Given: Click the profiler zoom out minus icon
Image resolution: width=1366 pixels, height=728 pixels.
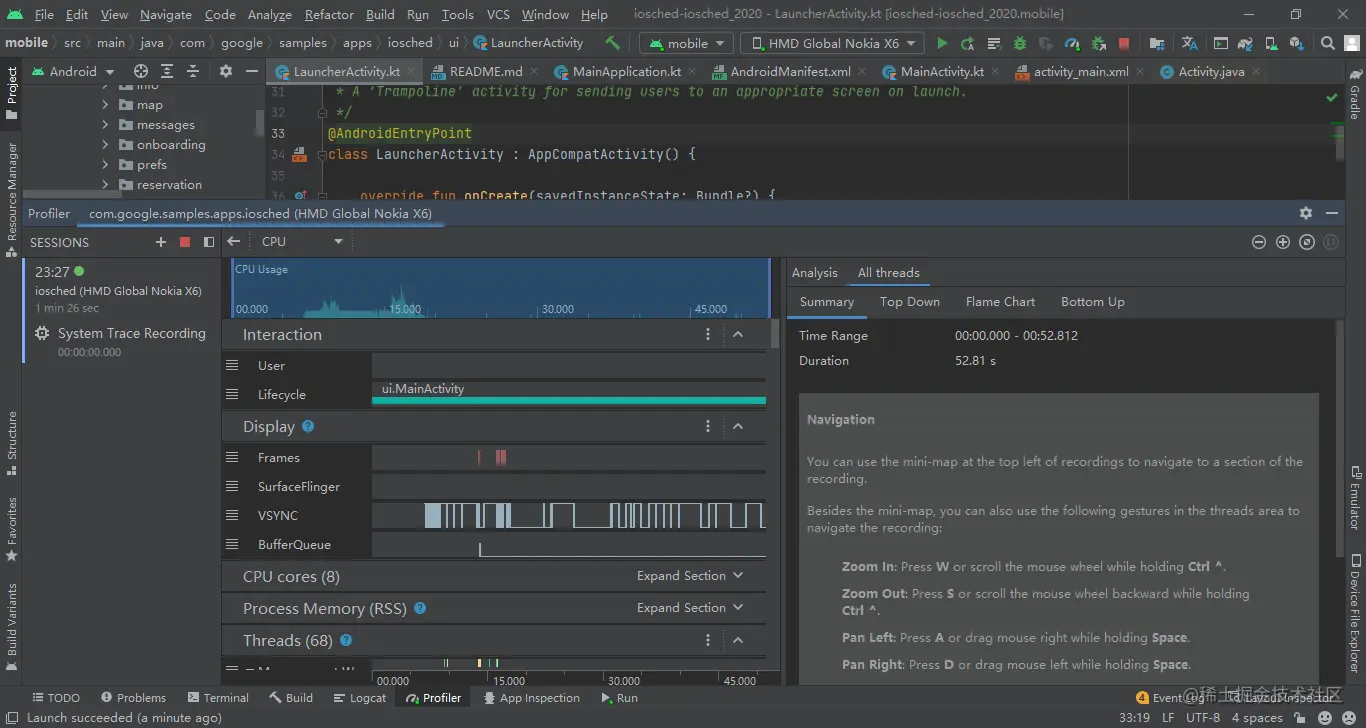Looking at the screenshot, I should coord(1259,242).
